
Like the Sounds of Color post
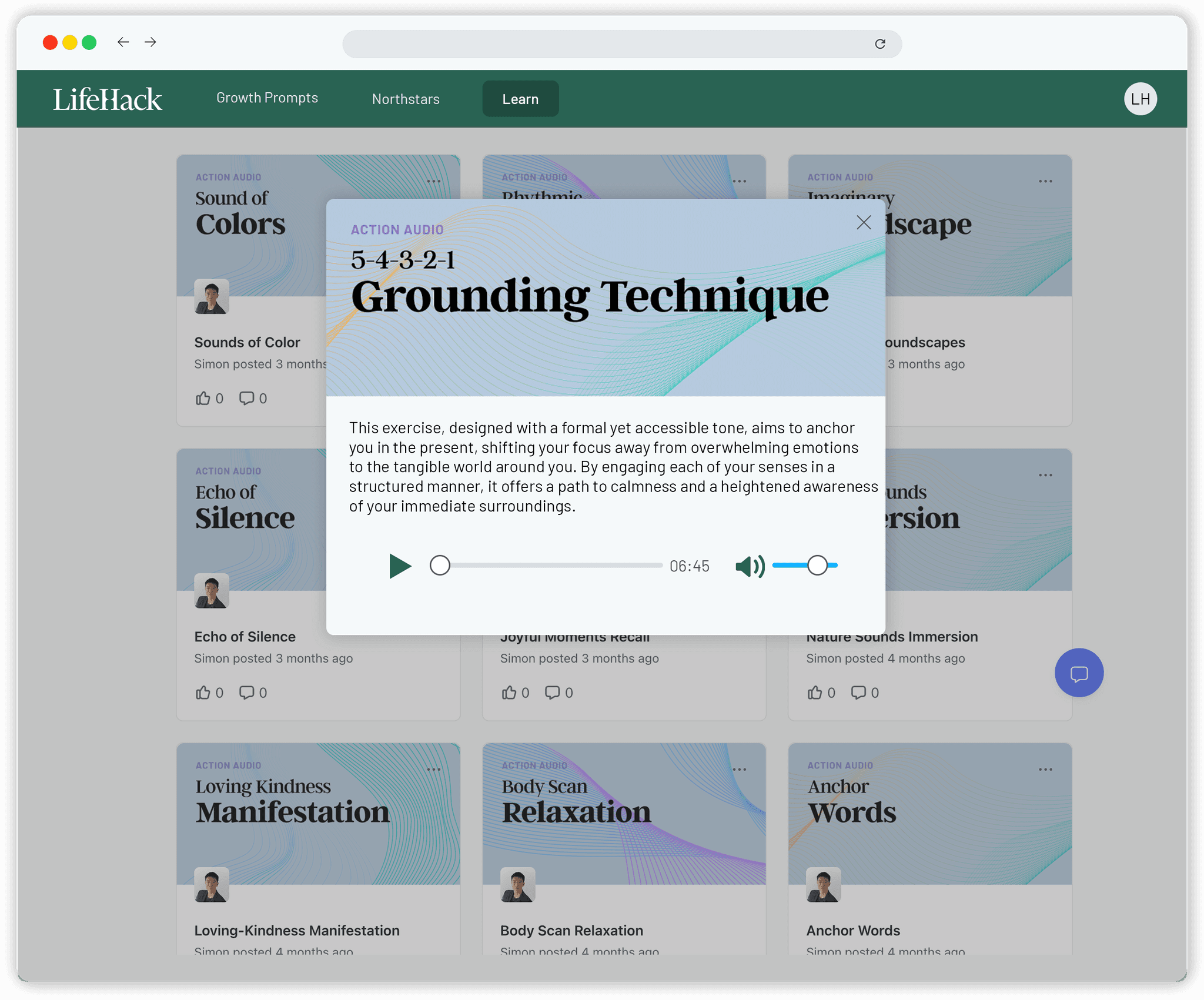[203, 399]
